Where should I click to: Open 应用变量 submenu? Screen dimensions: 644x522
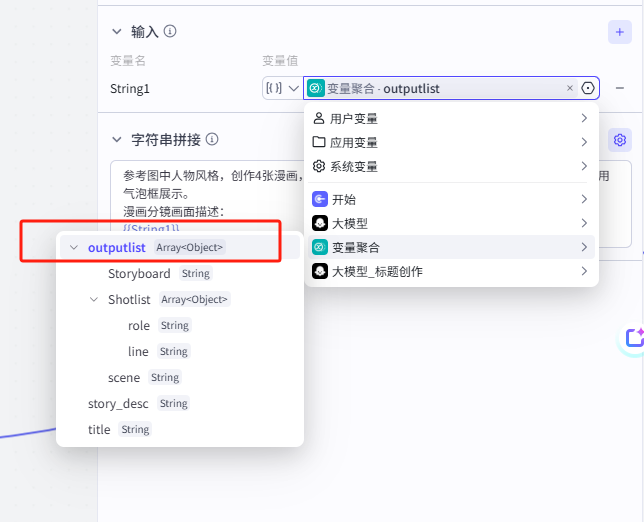pos(451,143)
